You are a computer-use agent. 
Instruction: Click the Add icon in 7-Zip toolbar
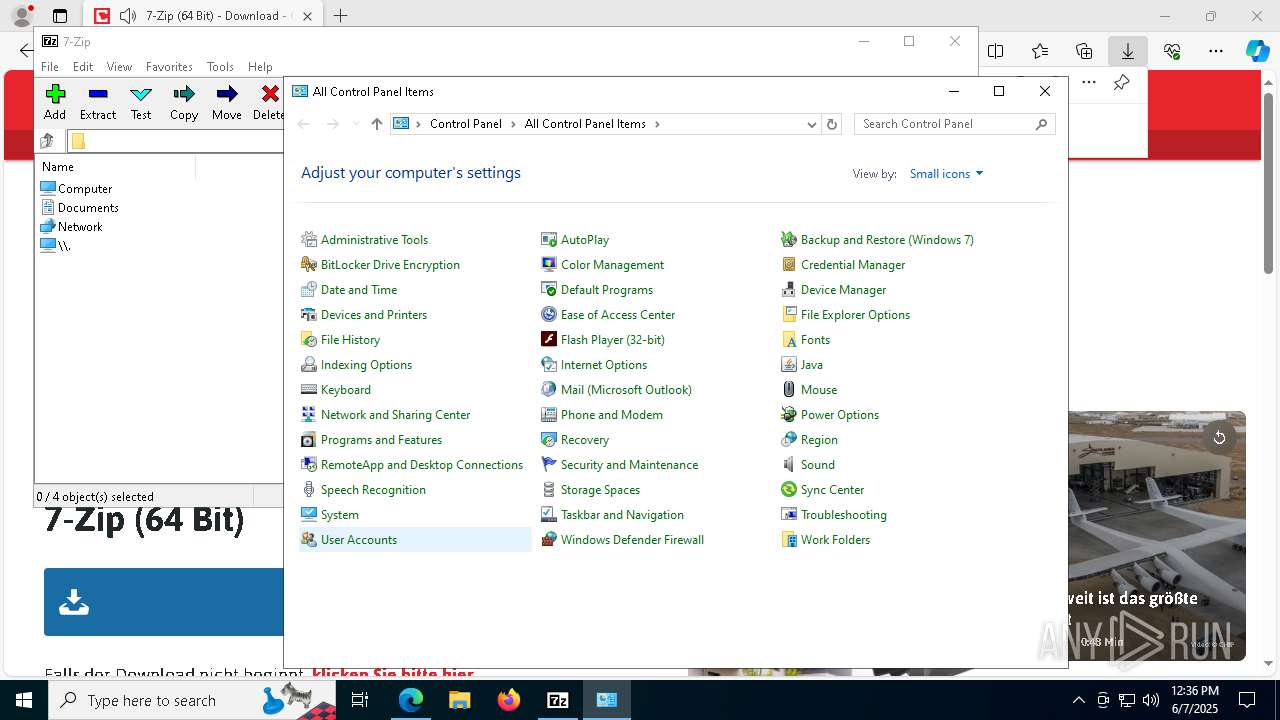tap(55, 94)
